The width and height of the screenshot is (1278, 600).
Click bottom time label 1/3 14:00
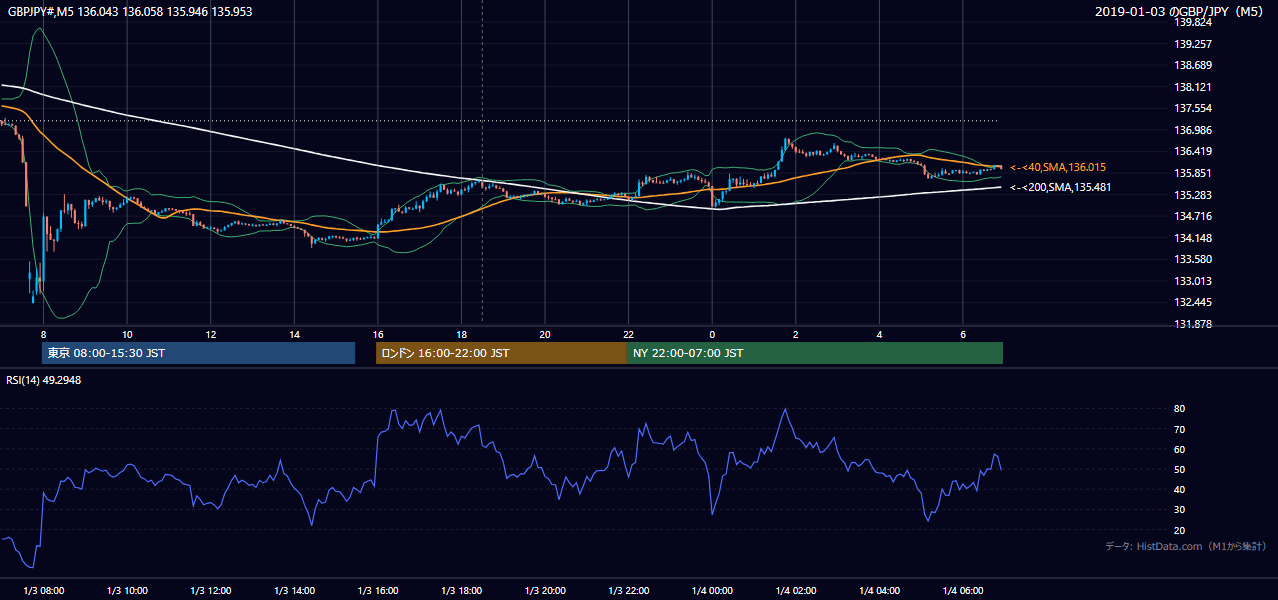[x=294, y=591]
